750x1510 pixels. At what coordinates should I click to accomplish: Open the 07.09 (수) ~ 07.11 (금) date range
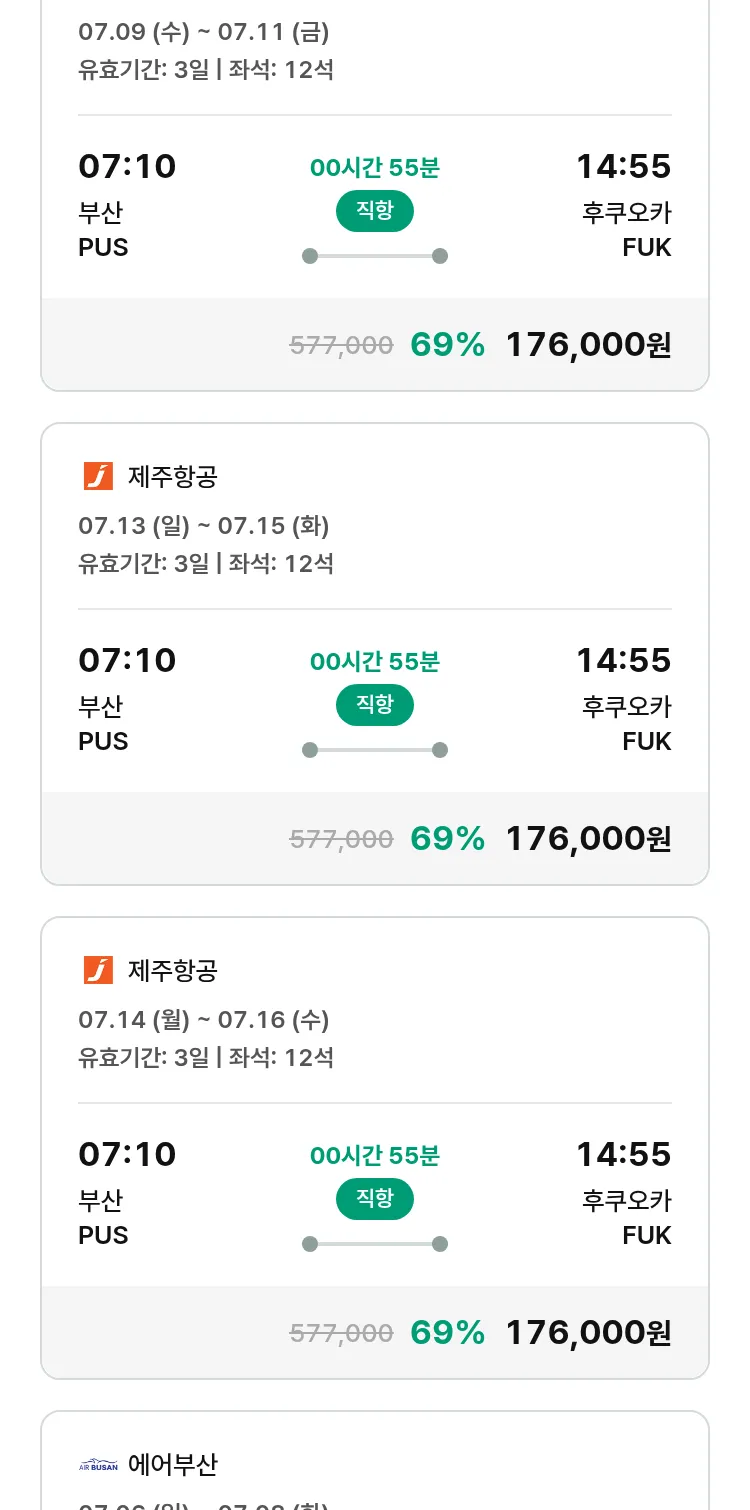(x=204, y=32)
